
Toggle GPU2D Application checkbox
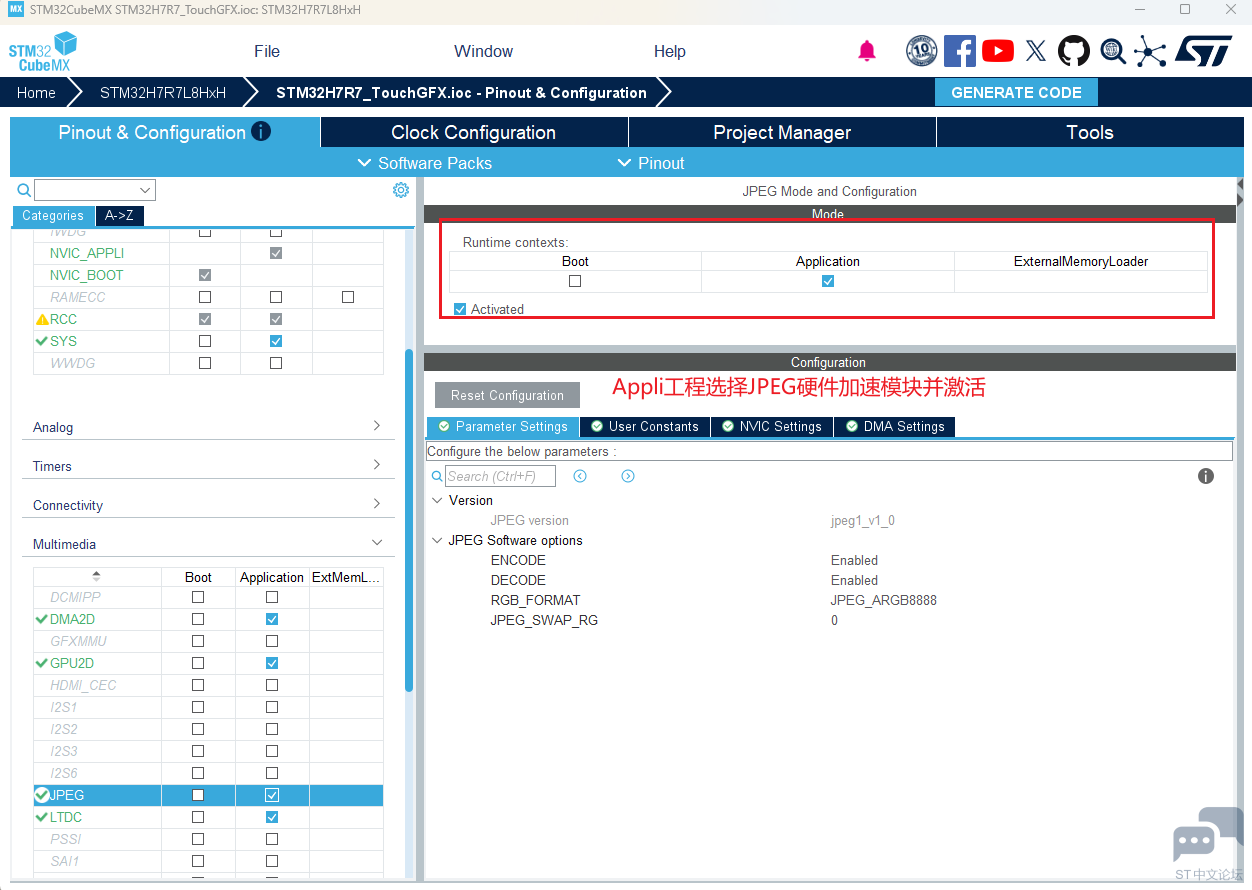tap(272, 663)
